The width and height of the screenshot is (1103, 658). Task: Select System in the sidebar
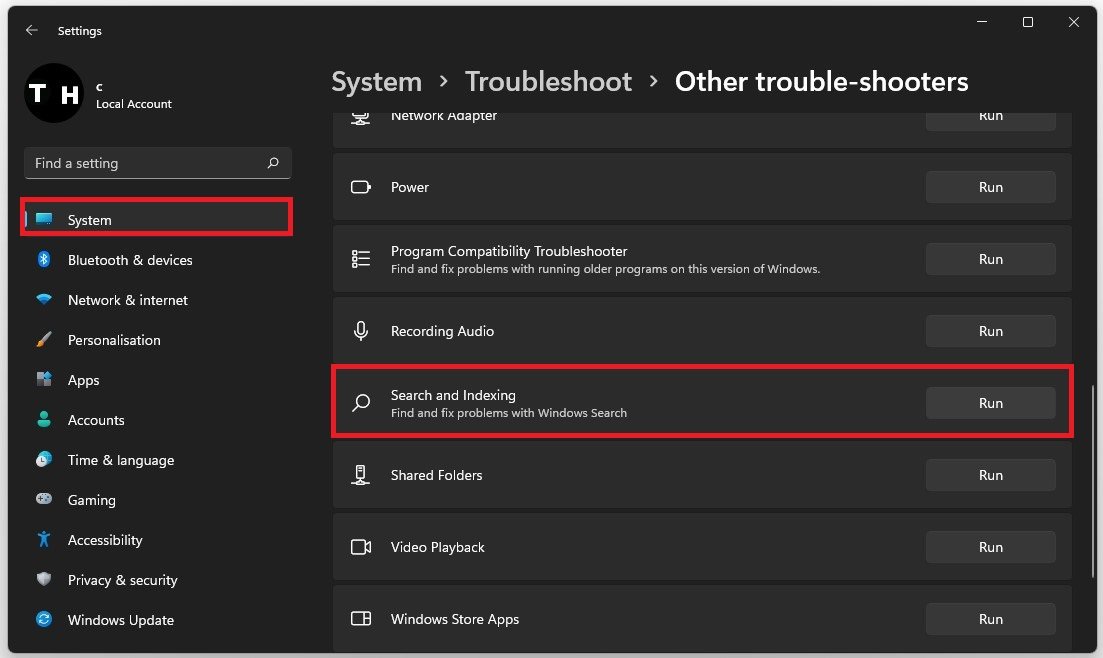coord(89,220)
